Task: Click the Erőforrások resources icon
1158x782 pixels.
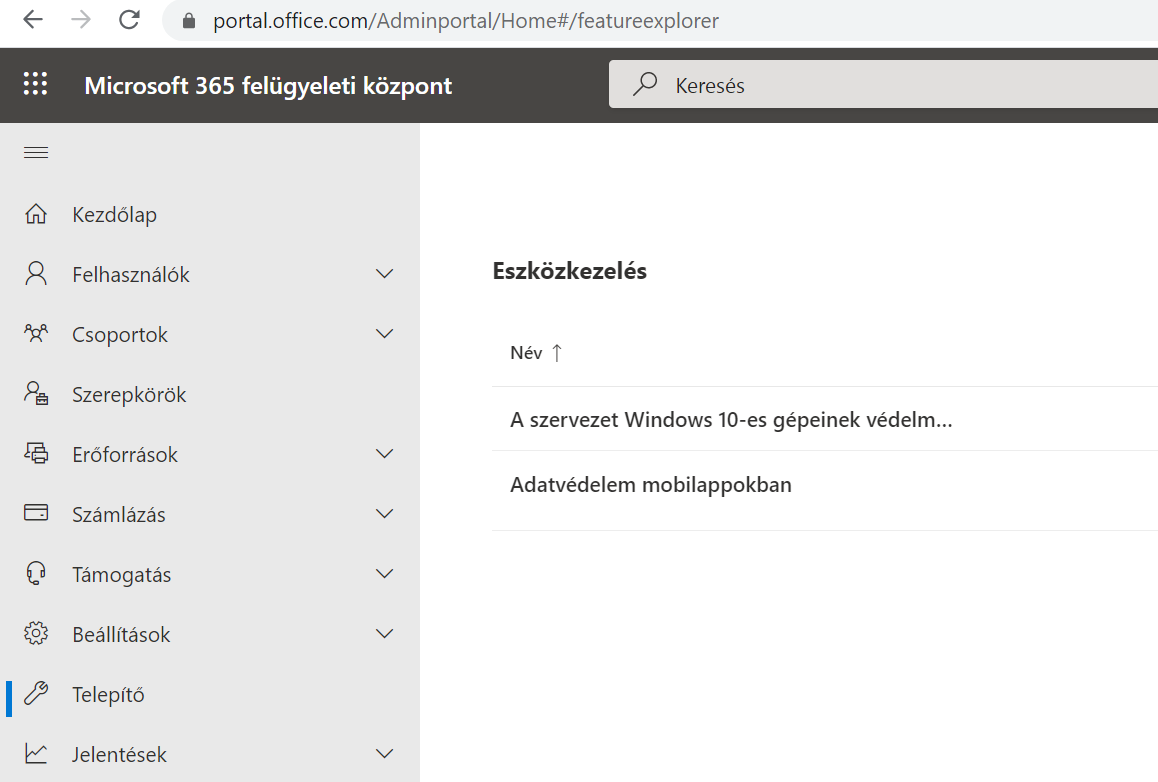Action: click(x=36, y=453)
